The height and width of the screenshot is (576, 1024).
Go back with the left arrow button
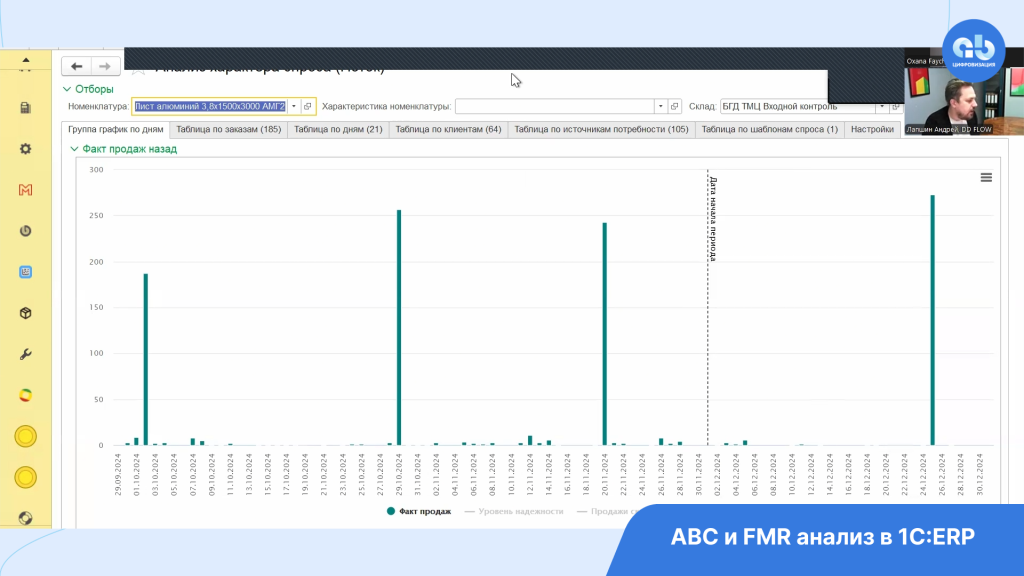pos(76,66)
